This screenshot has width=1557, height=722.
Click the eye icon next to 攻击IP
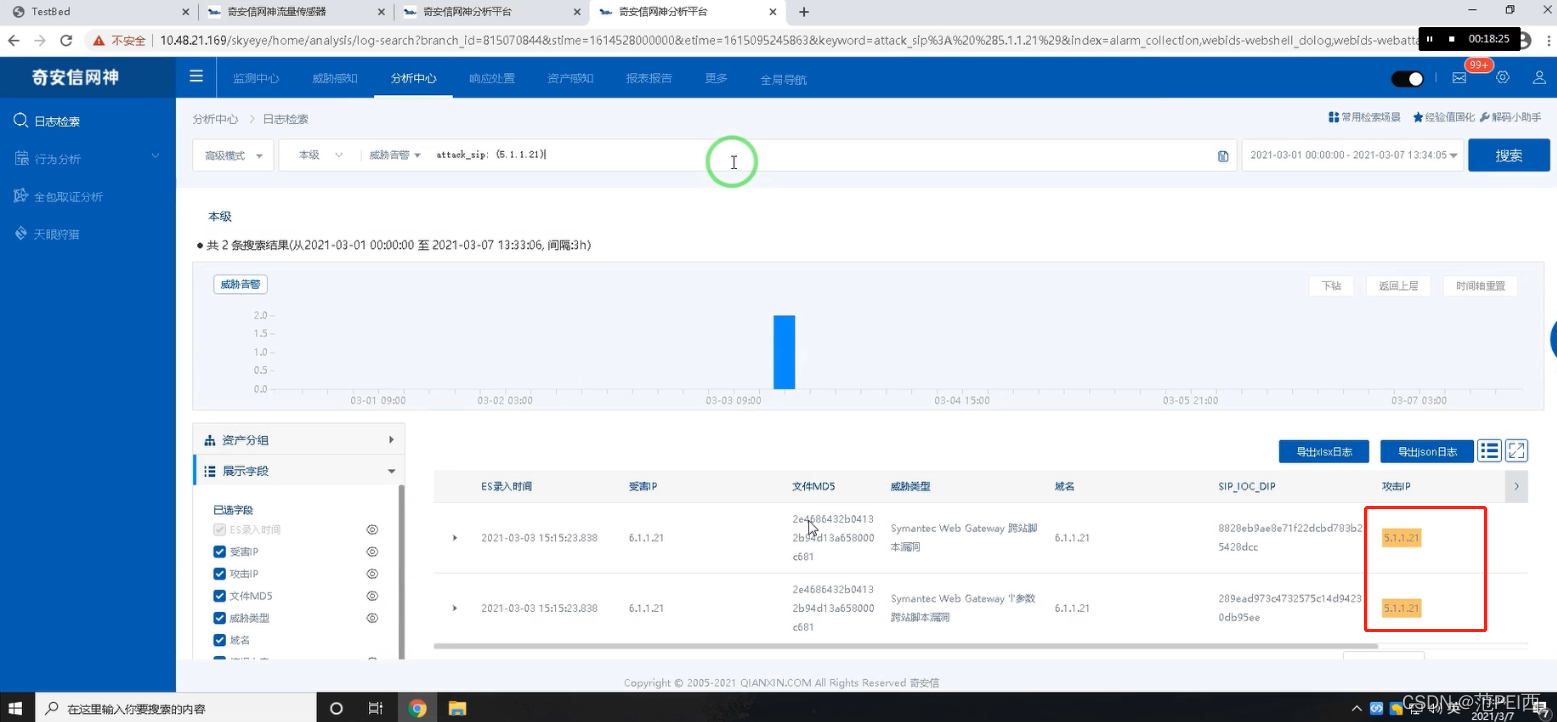pyautogui.click(x=372, y=574)
